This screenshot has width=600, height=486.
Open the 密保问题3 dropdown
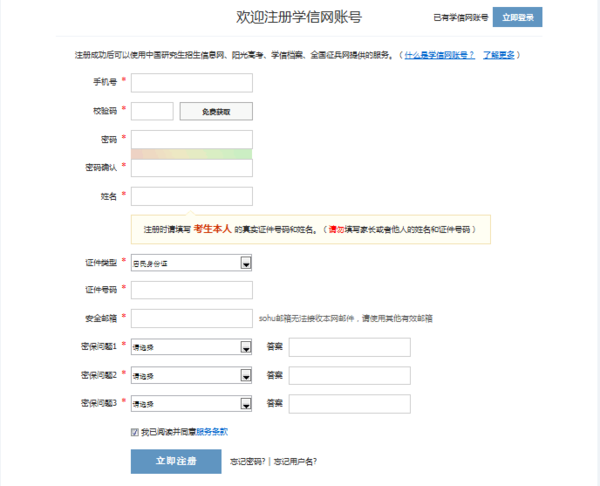191,403
